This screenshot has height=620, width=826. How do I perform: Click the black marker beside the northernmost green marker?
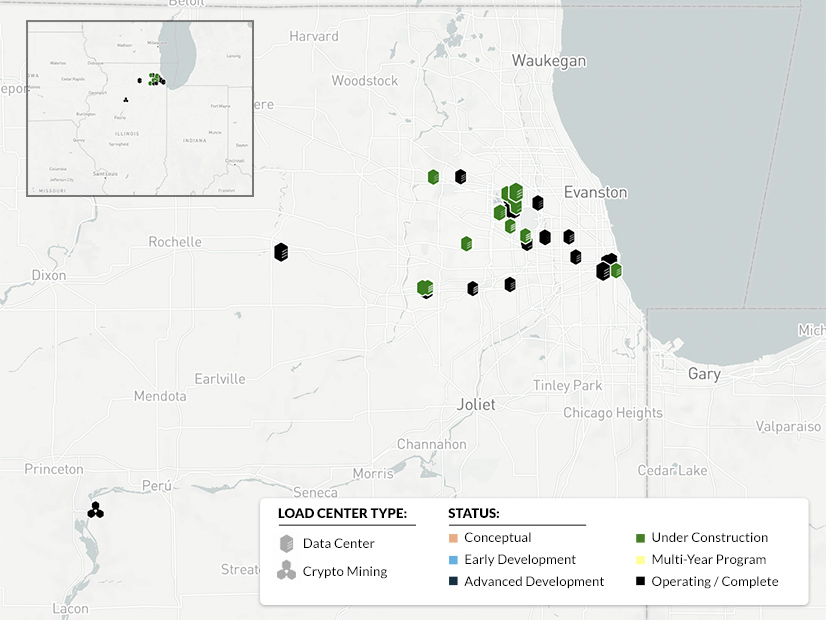[x=461, y=176]
